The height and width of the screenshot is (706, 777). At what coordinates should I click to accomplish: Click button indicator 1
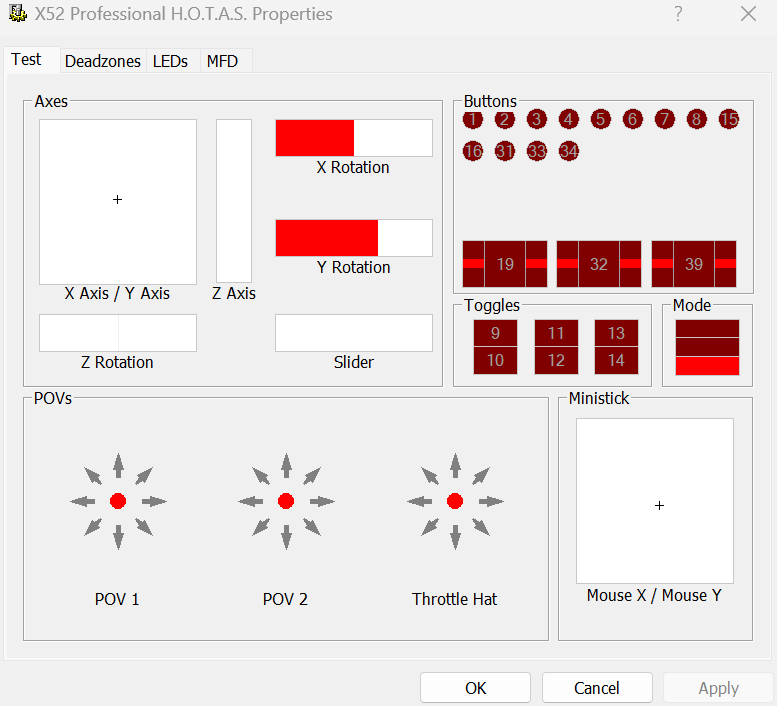tap(473, 119)
